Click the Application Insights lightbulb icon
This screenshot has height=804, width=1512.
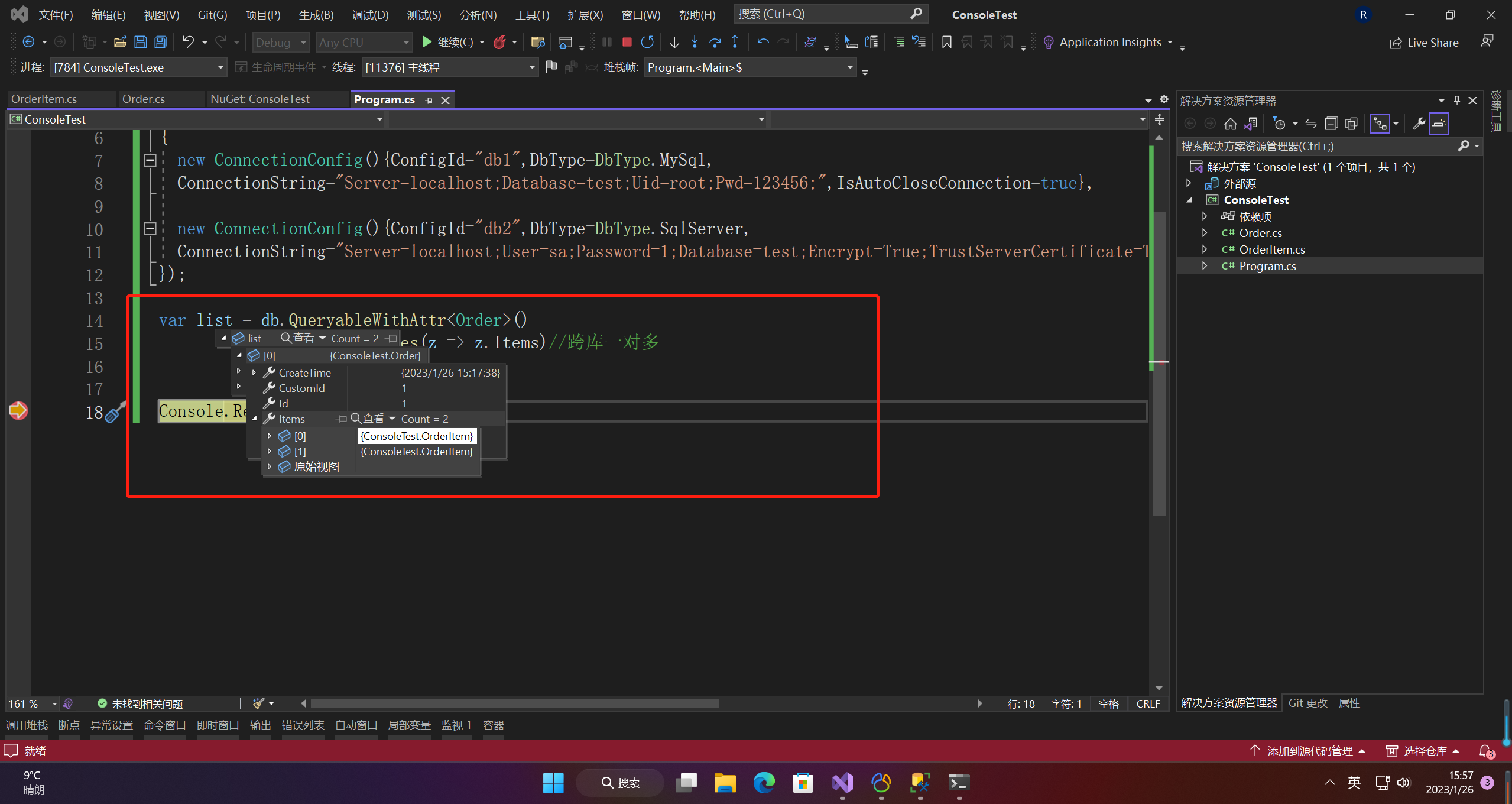(x=1049, y=42)
